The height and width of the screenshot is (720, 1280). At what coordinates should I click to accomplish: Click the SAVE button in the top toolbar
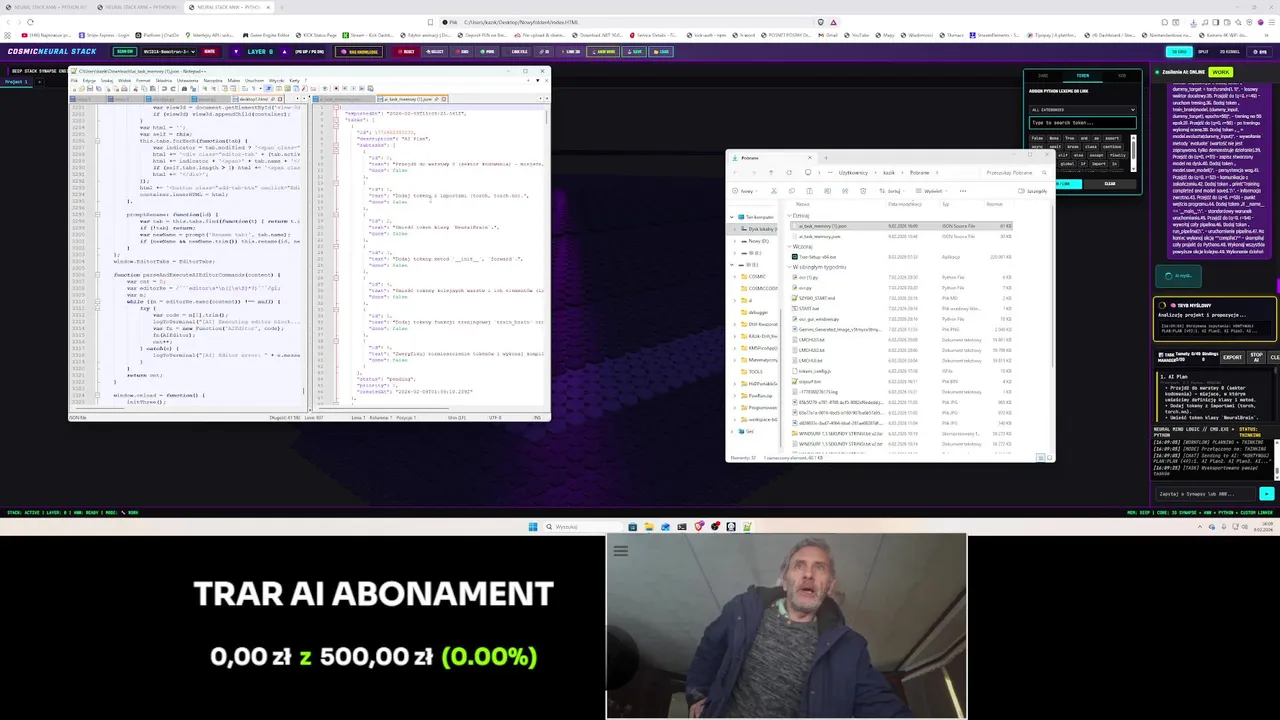[x=634, y=51]
